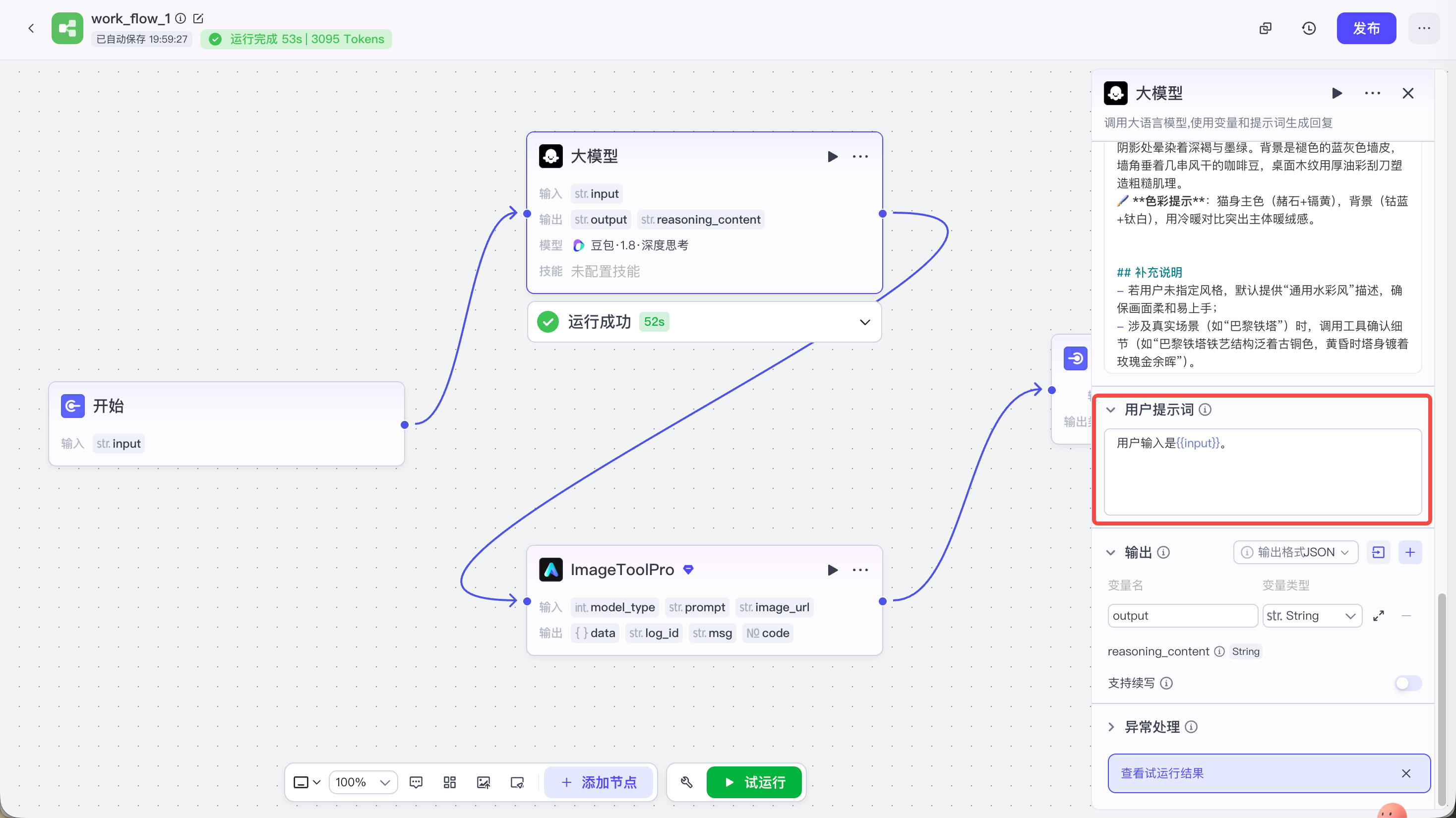Show the 输出 section info icon
The height and width of the screenshot is (818, 1456).
click(1163, 552)
